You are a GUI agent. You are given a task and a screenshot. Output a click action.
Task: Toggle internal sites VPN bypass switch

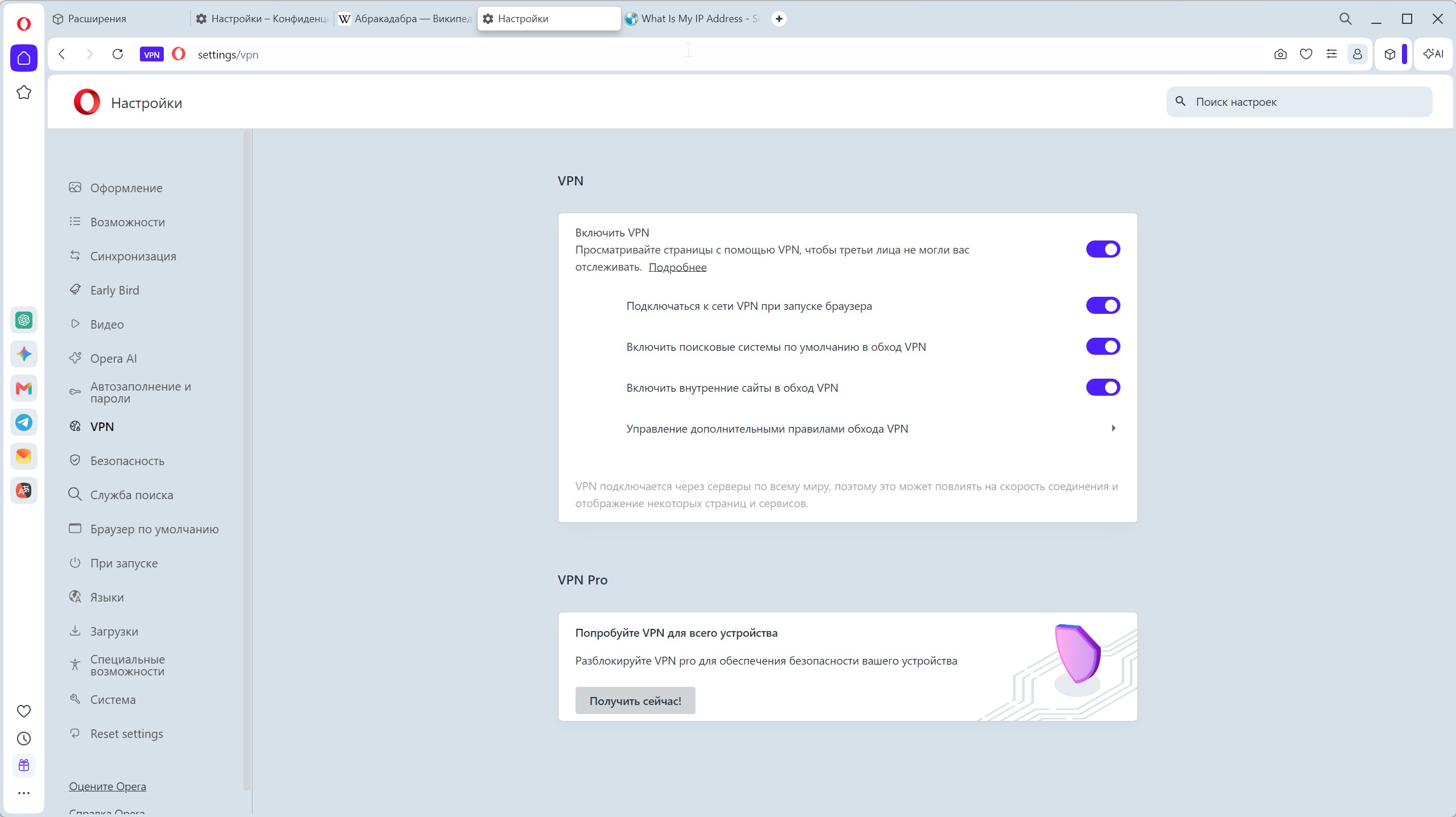1103,387
